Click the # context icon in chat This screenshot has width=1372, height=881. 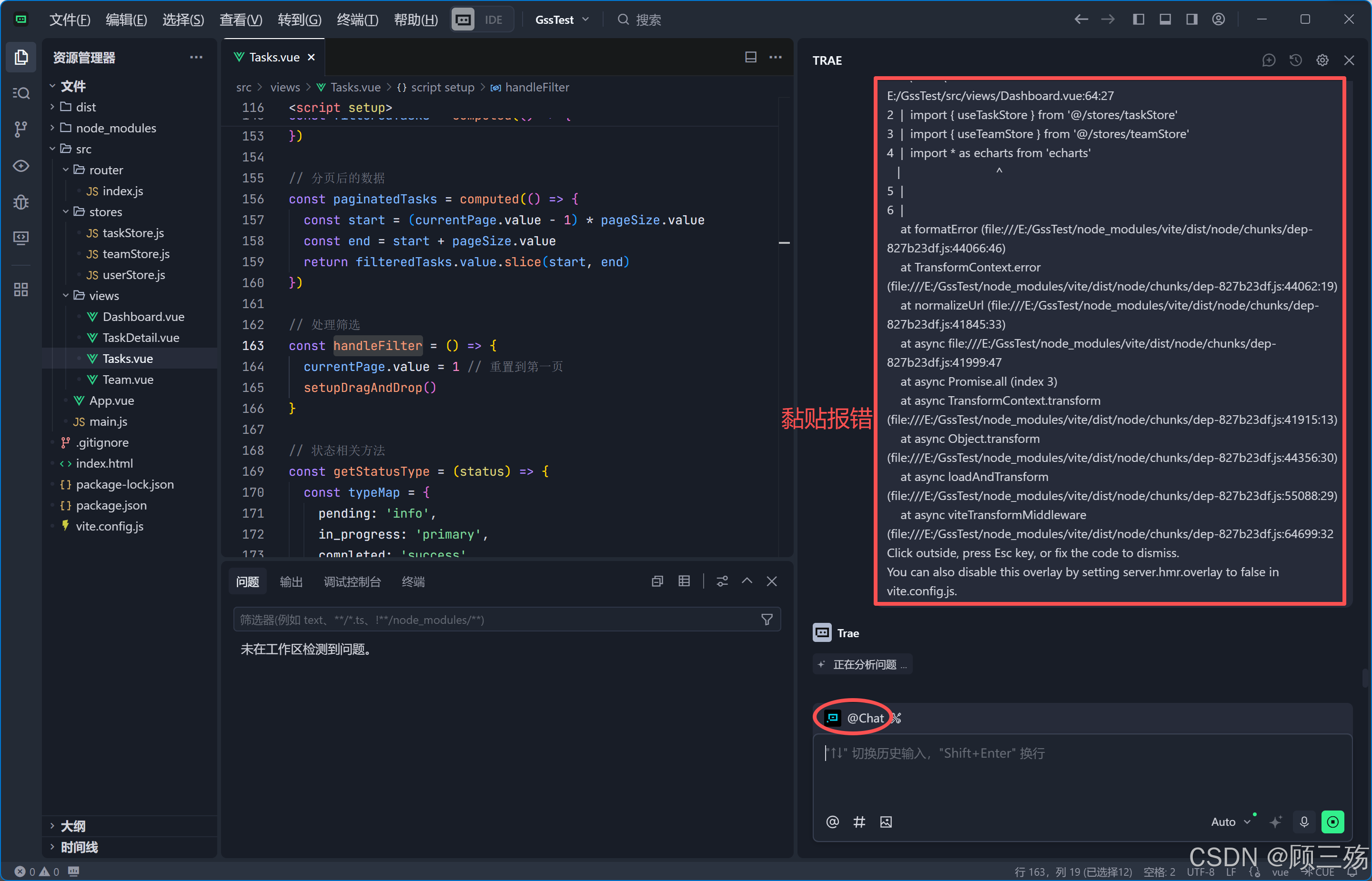(859, 822)
